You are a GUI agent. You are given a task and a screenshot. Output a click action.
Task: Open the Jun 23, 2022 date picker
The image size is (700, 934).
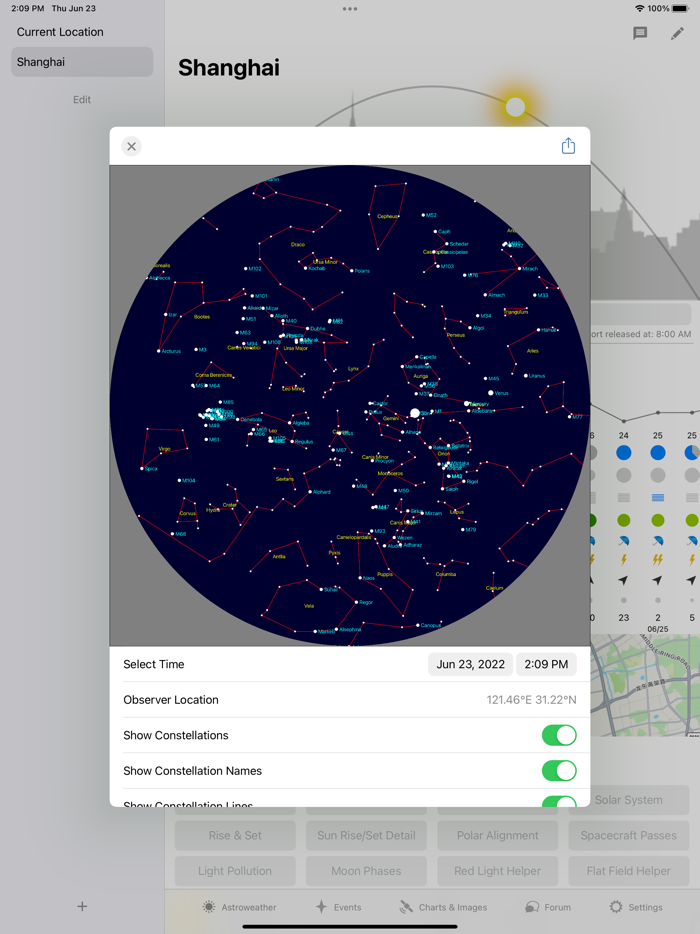(x=470, y=664)
